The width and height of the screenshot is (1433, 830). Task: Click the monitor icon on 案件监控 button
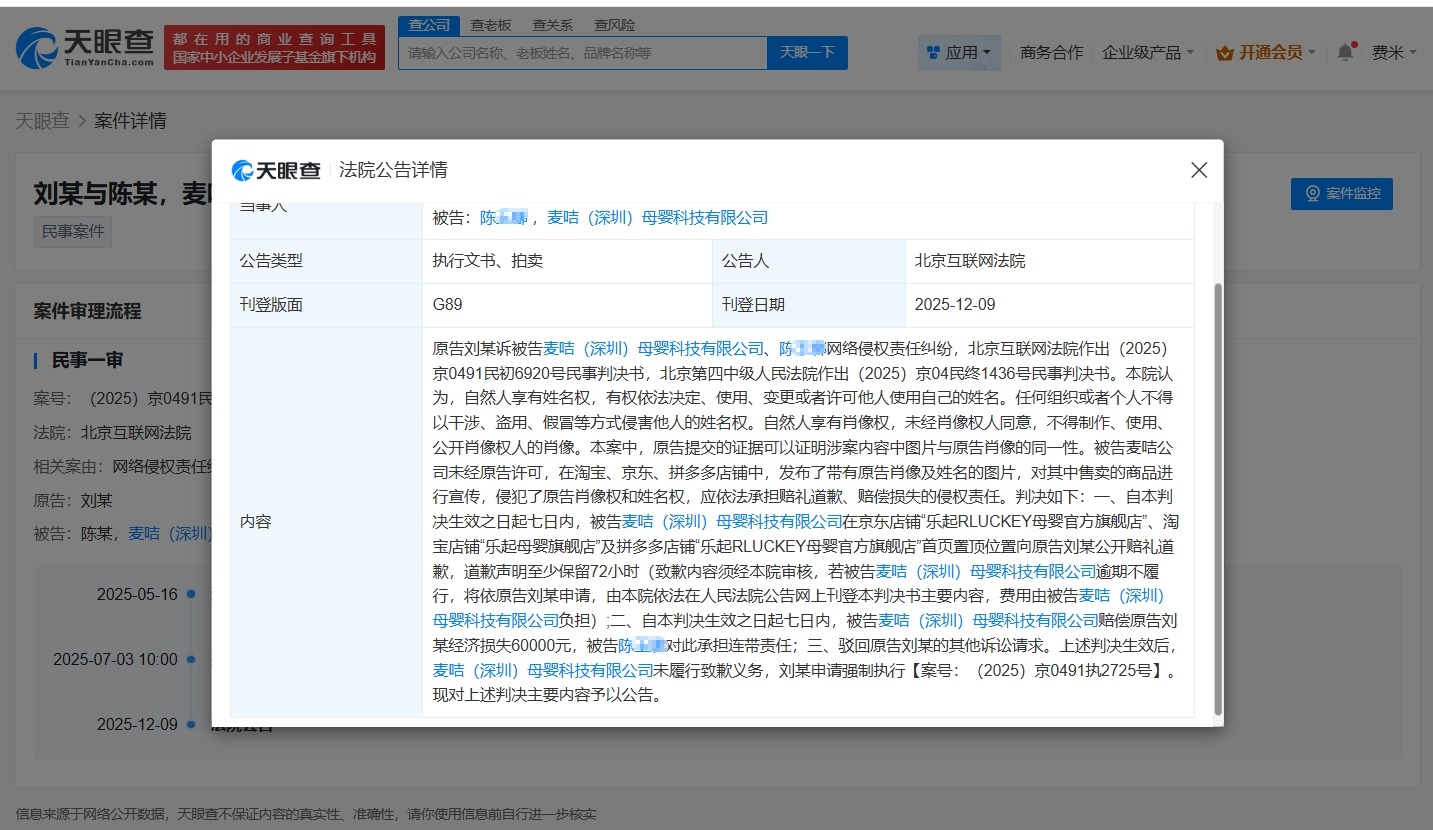(1312, 194)
